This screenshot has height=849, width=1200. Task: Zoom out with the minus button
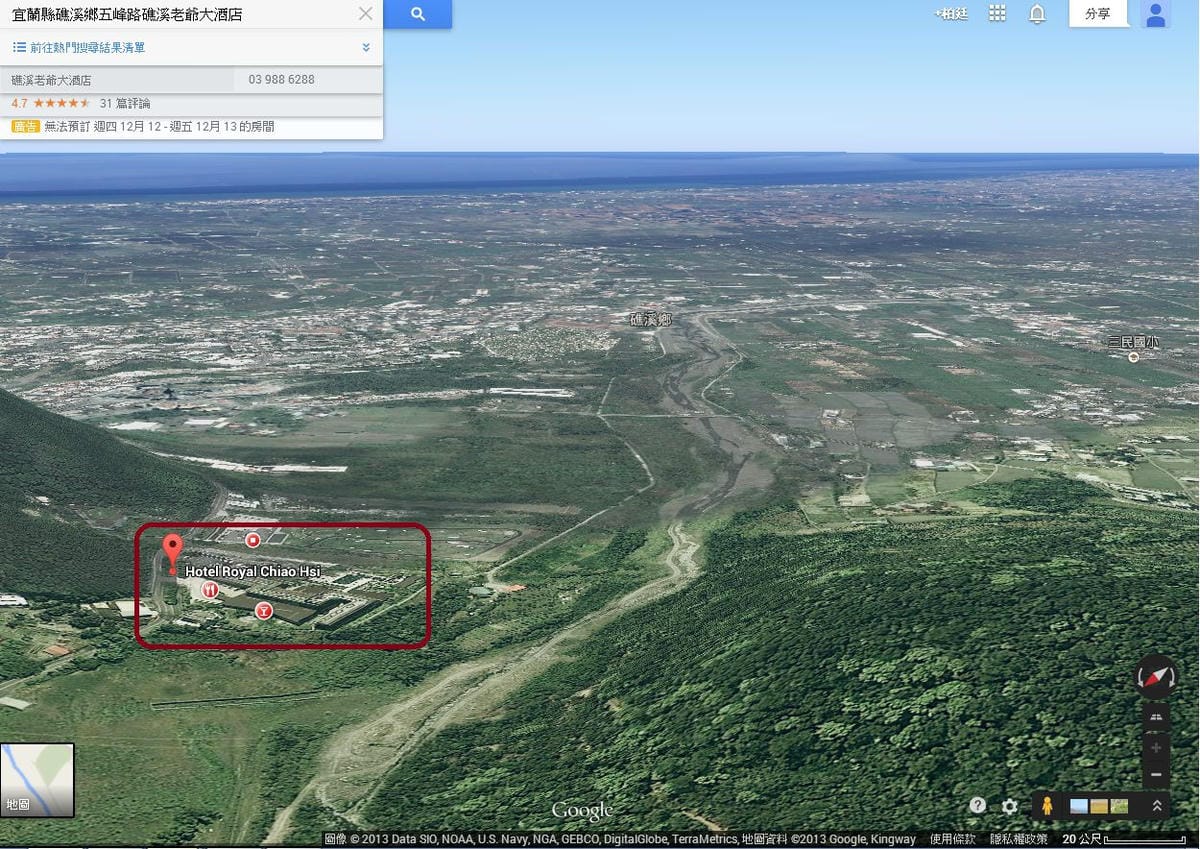[x=1156, y=775]
